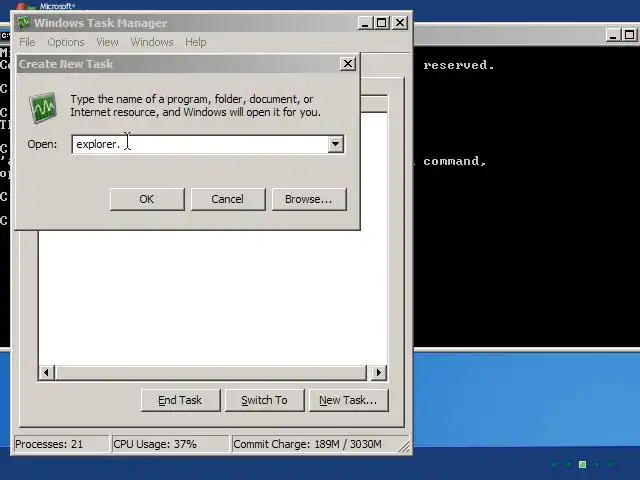The image size is (640, 480).
Task: Click the New Task... button
Action: coord(348,400)
